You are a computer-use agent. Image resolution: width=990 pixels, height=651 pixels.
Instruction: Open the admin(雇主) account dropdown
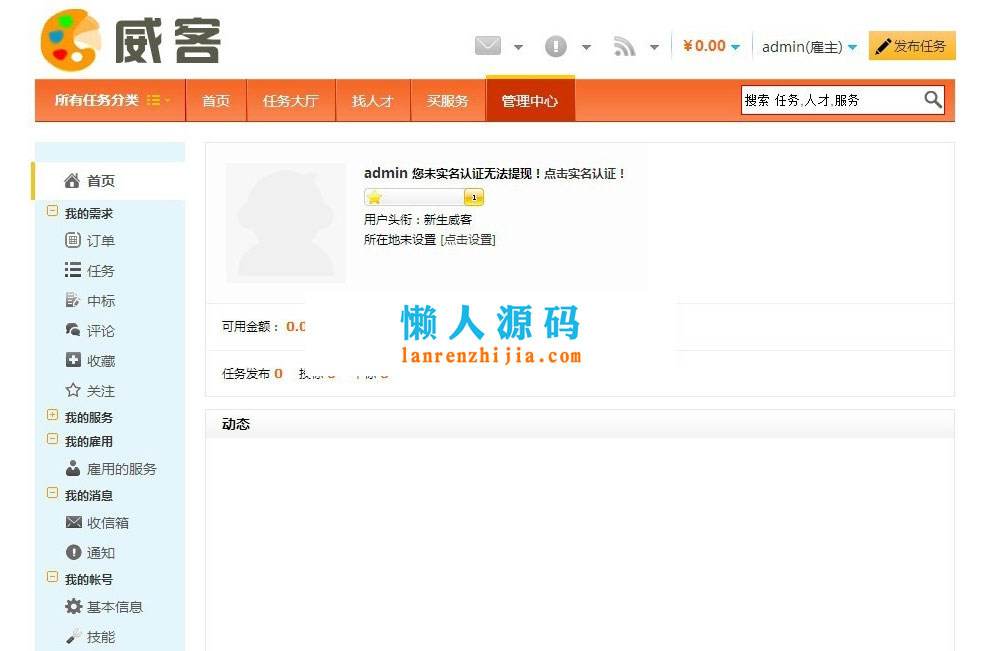804,45
